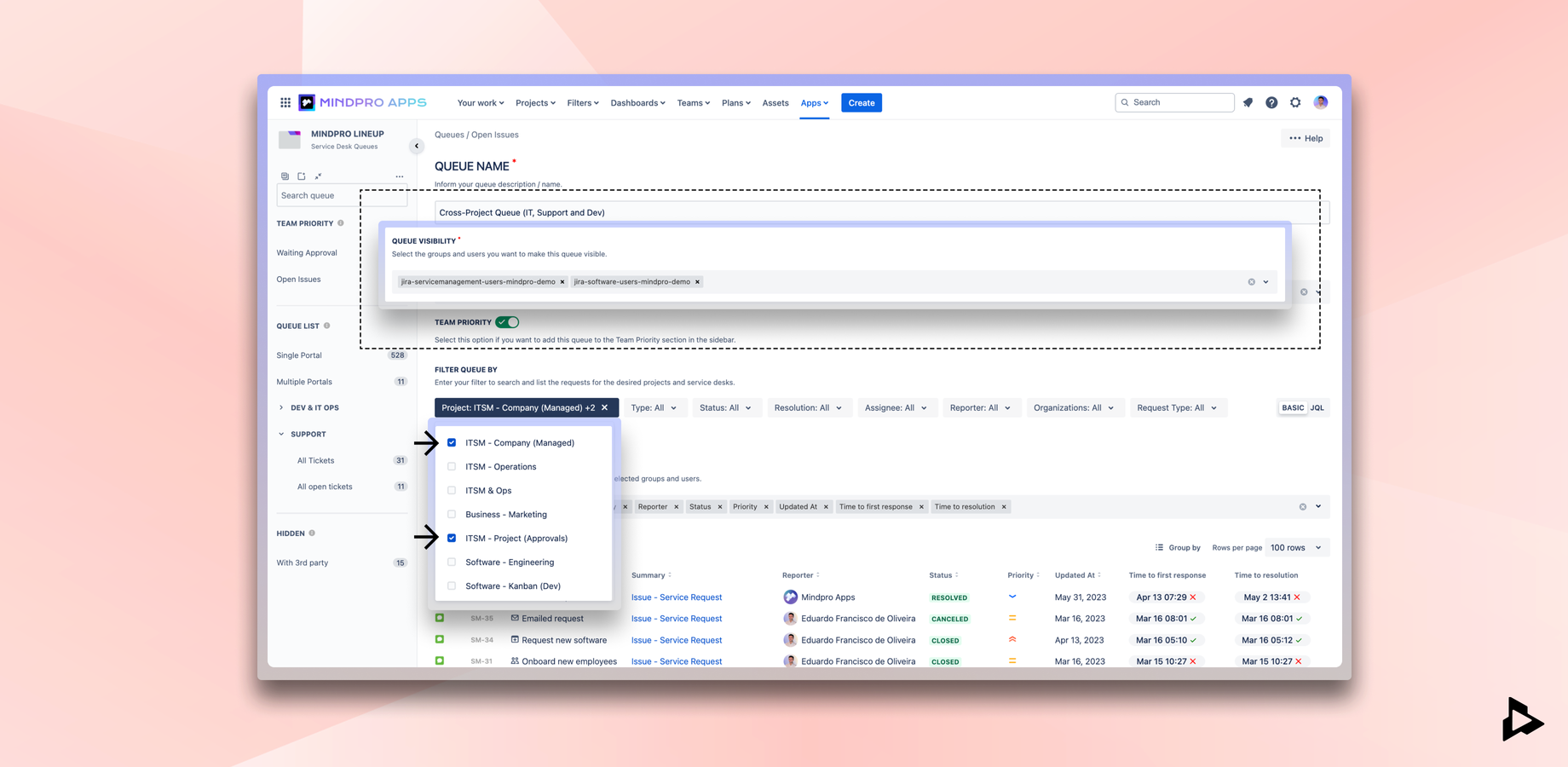The height and width of the screenshot is (767, 1568).
Task: Remove the Reporter column tag
Action: (677, 507)
